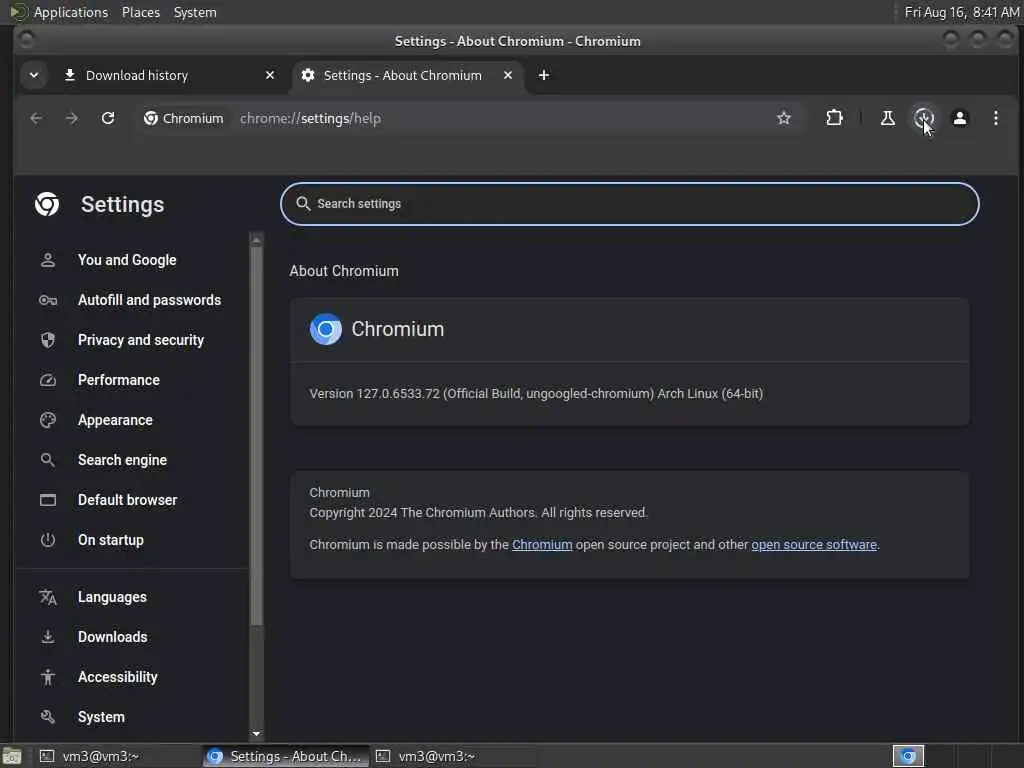1024x768 pixels.
Task: Click the person icon beside You and Google
Action: [48, 260]
